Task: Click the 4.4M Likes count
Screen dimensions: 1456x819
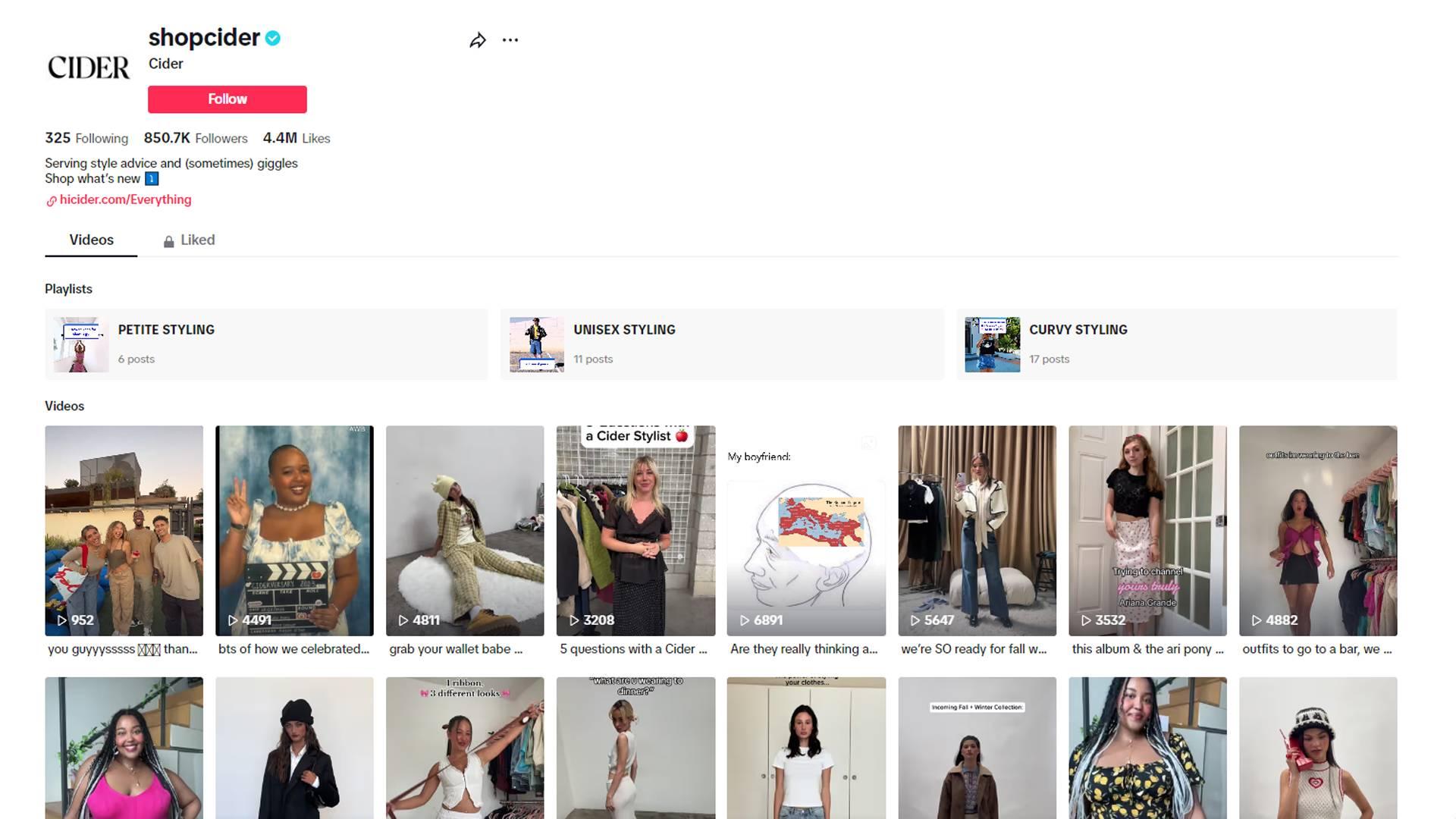Action: point(297,138)
